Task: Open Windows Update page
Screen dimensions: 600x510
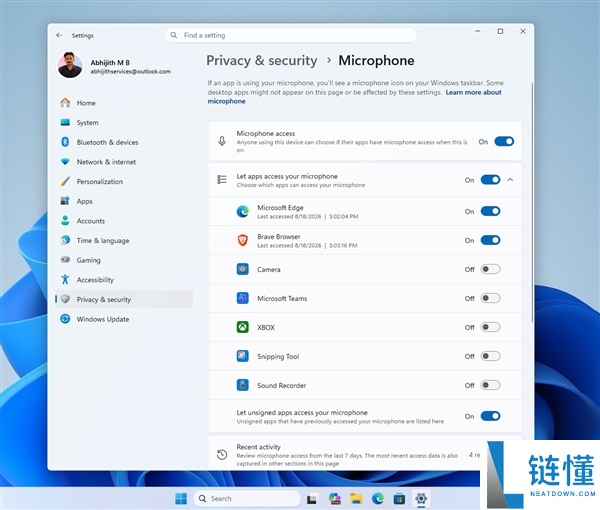Action: coord(124,319)
